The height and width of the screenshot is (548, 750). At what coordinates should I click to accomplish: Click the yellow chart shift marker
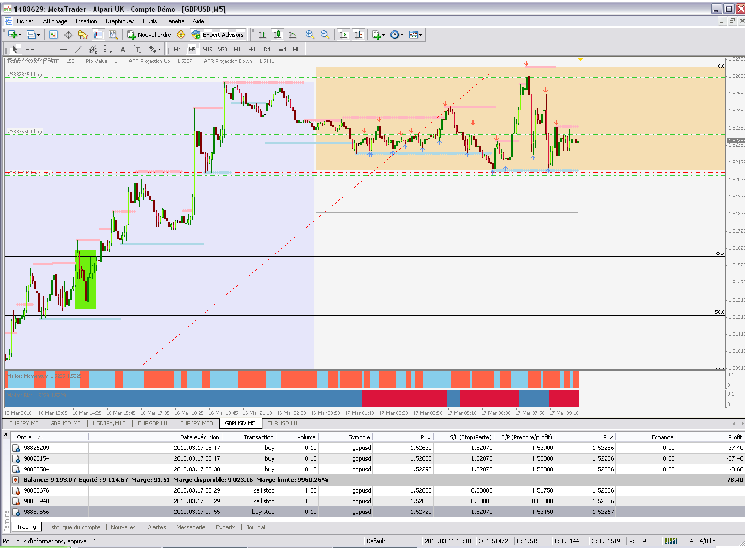581,60
